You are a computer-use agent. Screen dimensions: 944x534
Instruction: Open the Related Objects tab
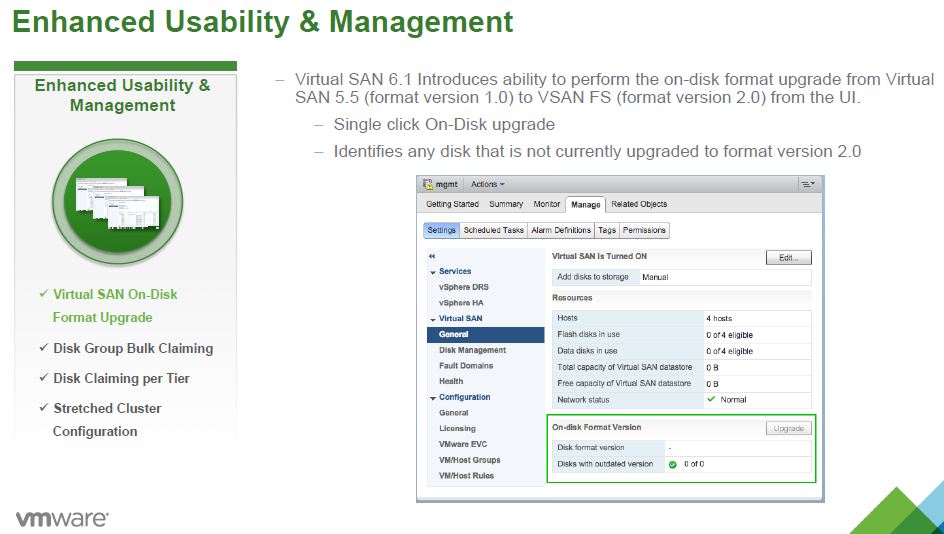[639, 204]
